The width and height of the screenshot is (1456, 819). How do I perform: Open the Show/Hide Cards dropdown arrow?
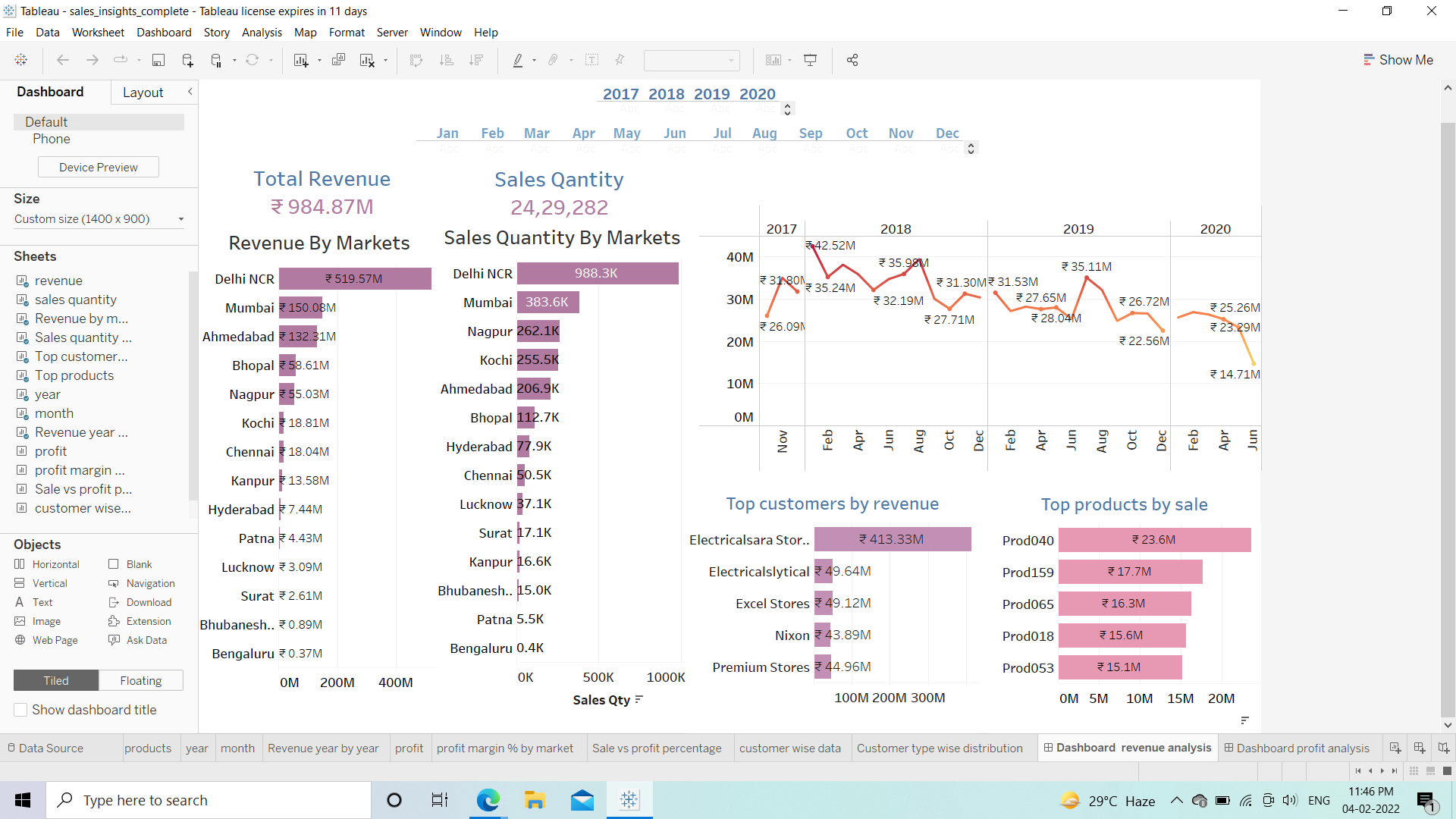coord(789,60)
